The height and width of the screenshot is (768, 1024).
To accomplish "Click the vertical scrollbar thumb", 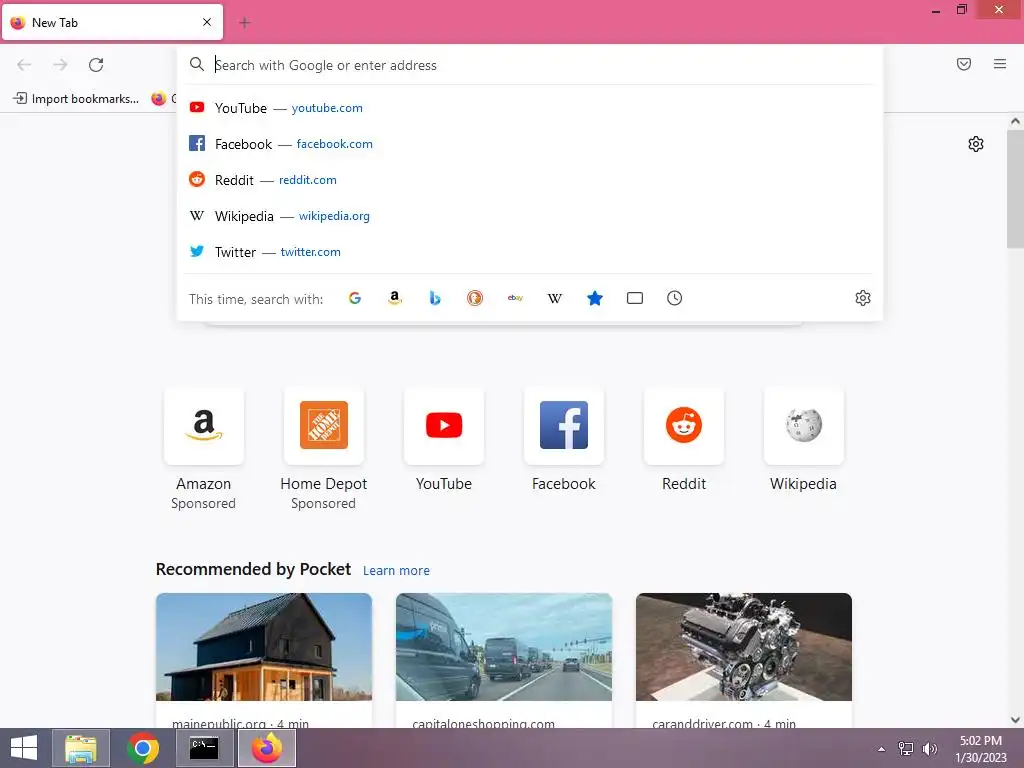I will click(x=1015, y=189).
